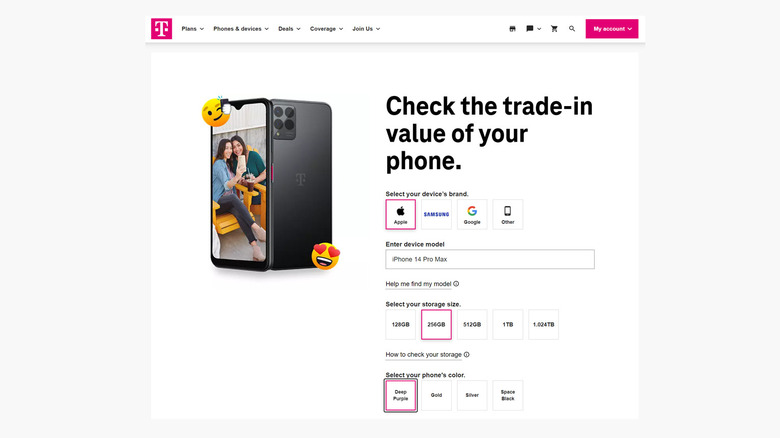Select 128GB storage size
This screenshot has width=780, height=438.
pyautogui.click(x=401, y=324)
